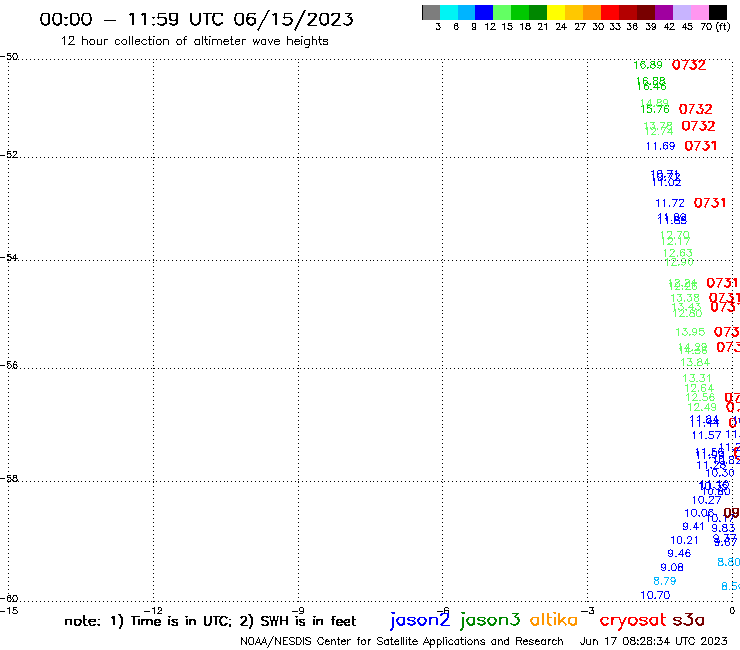Click the latitude axis label -56
Image resolution: width=740 pixels, height=650 pixels.
pyautogui.click(x=9, y=365)
